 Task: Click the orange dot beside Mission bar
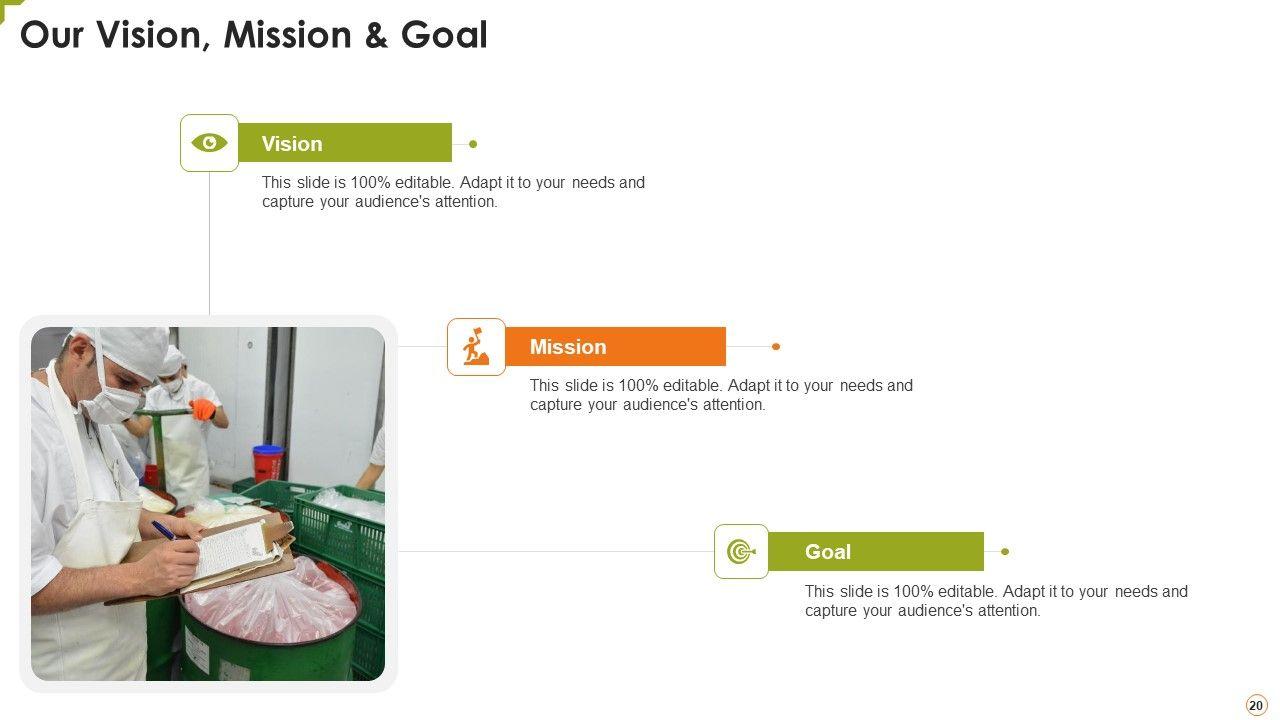click(776, 347)
